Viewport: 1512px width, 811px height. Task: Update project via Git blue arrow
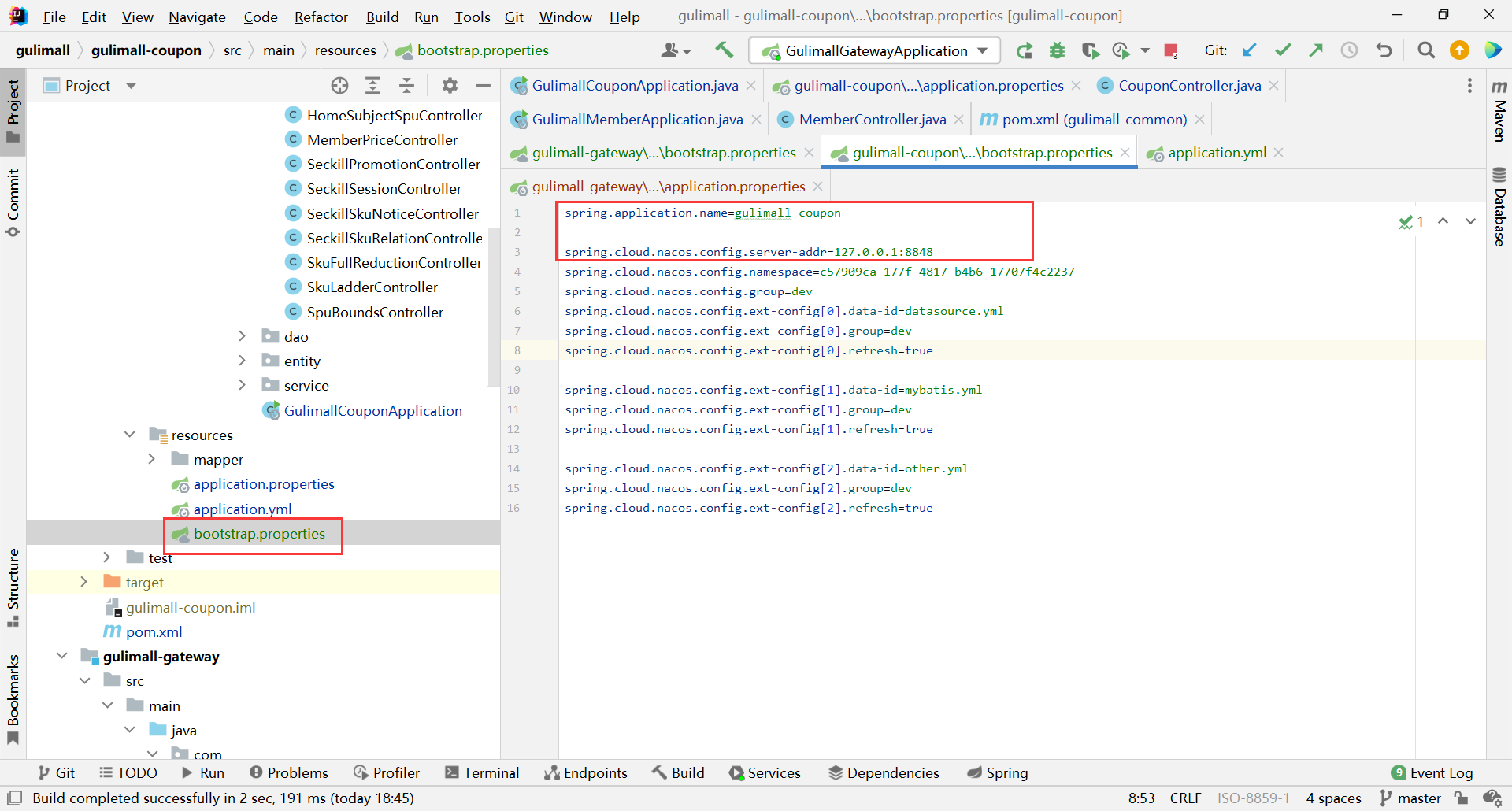[1250, 50]
